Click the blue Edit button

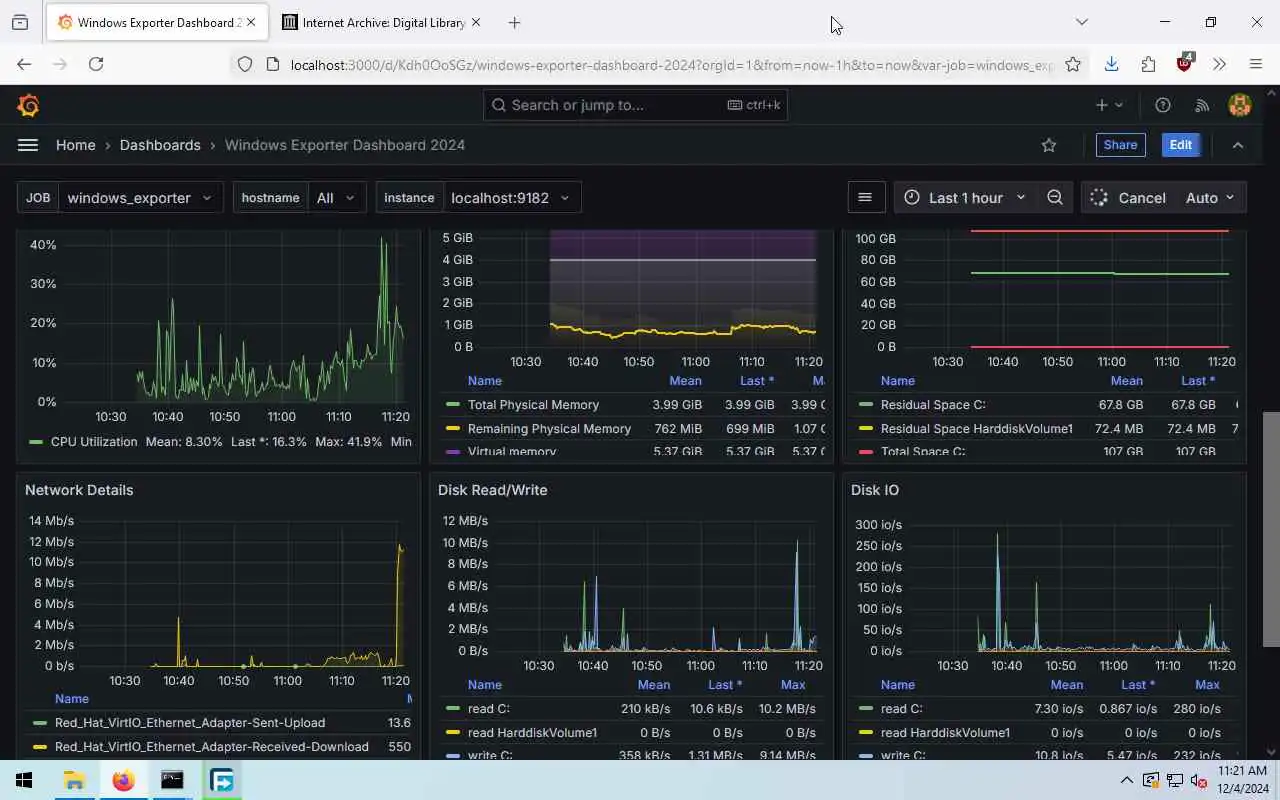1180,145
